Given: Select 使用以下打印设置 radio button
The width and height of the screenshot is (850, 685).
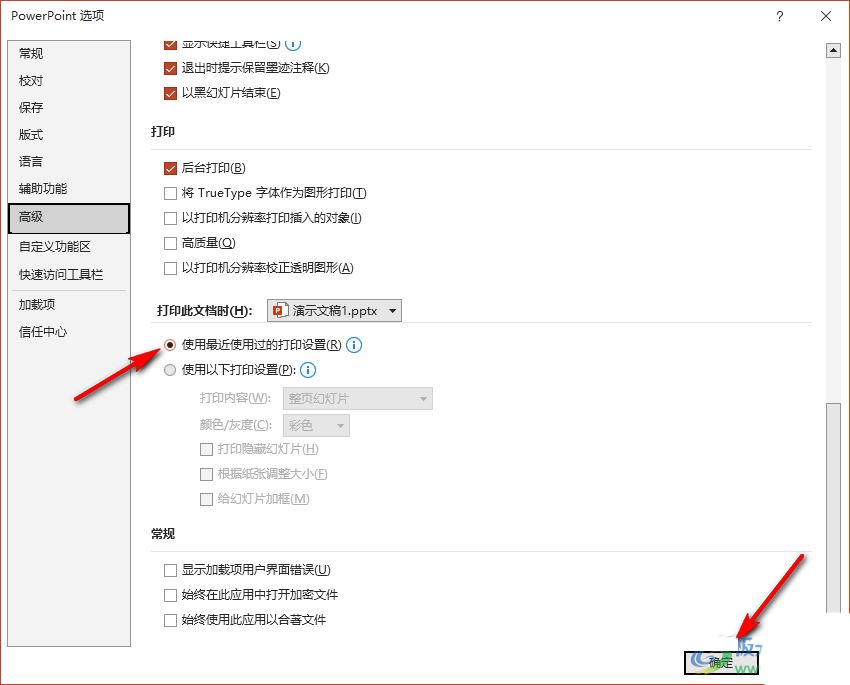Looking at the screenshot, I should [170, 370].
